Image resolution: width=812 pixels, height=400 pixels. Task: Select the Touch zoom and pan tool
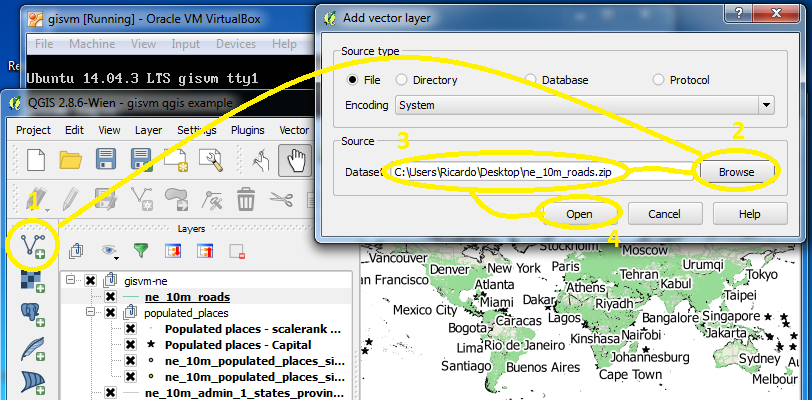click(x=260, y=160)
